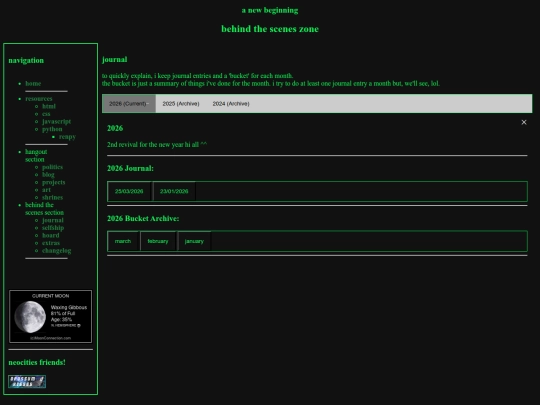Visit the hangout section link
Image resolution: width=540 pixels, height=405 pixels.
click(x=36, y=155)
